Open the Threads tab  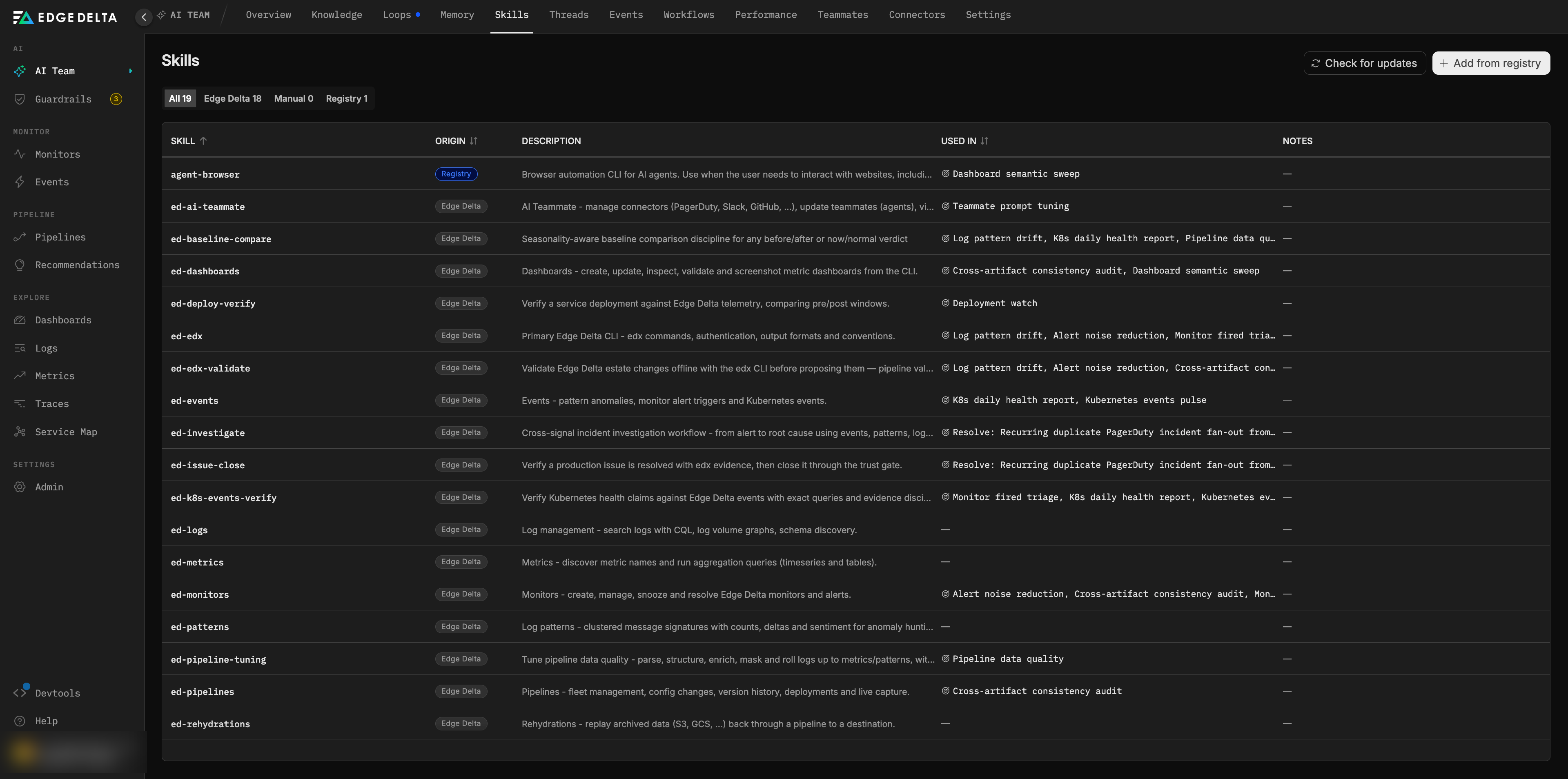tap(568, 15)
